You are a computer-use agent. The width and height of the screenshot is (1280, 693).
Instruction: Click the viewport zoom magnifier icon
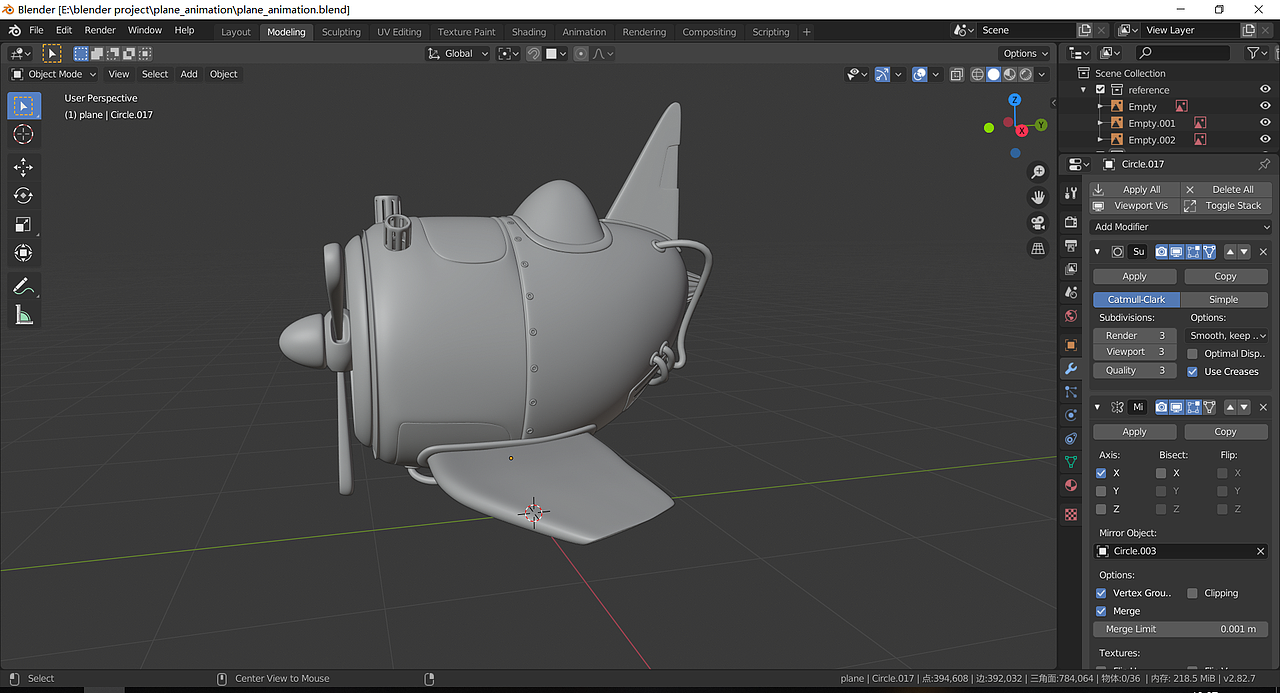click(x=1038, y=172)
